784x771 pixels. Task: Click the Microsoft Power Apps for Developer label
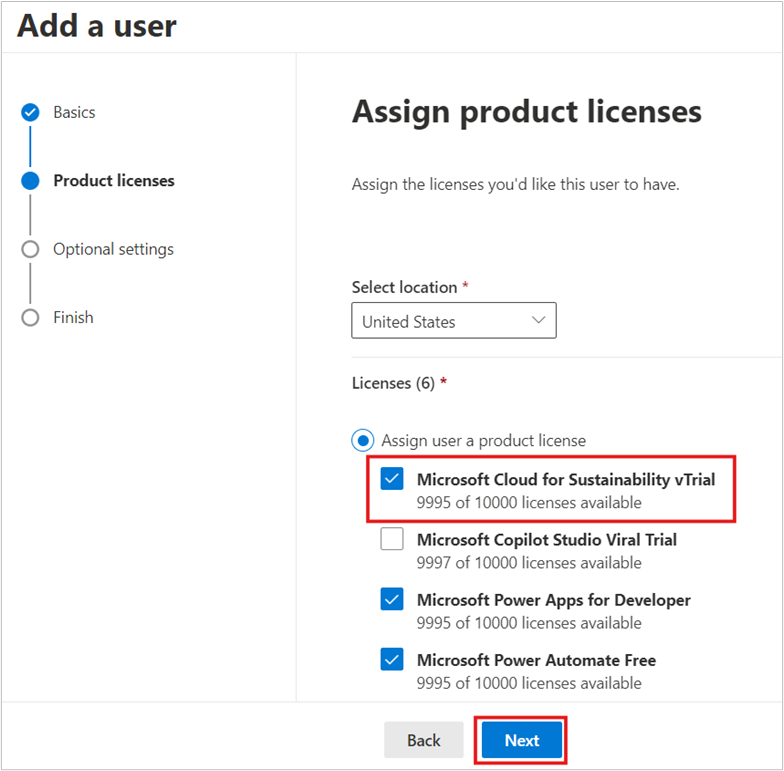[x=554, y=600]
